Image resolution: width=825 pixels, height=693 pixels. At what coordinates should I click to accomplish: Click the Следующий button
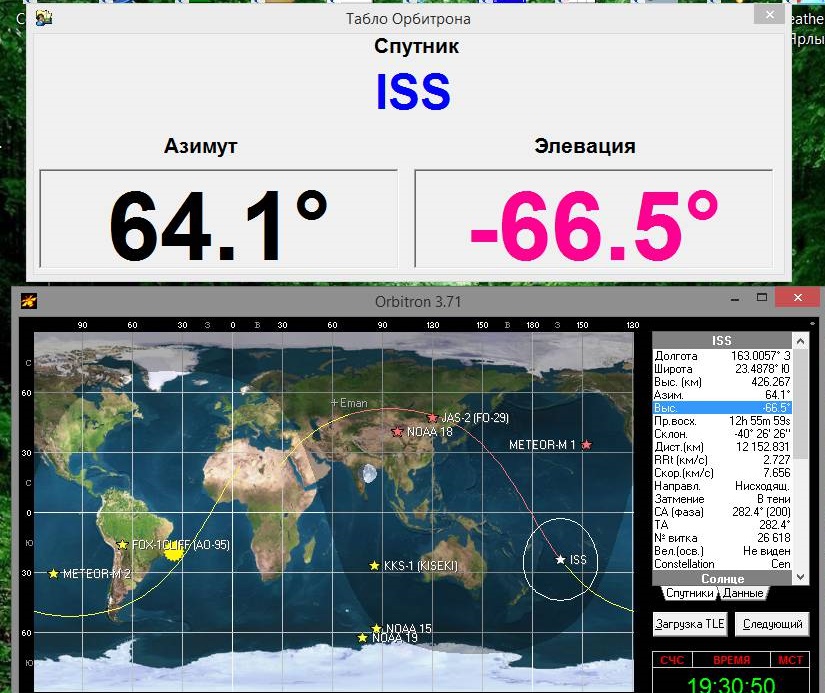click(x=772, y=624)
